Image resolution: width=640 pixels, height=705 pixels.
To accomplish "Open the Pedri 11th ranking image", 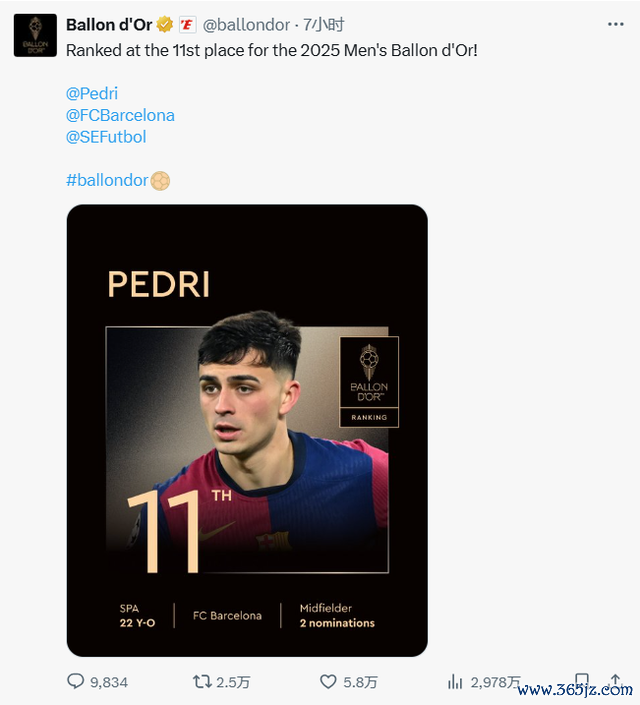I will [x=247, y=430].
